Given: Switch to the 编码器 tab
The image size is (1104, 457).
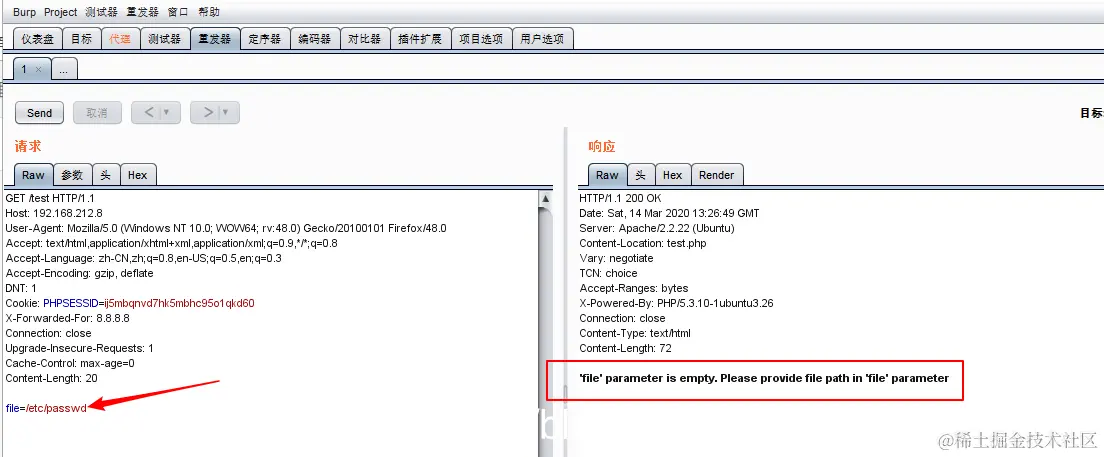Looking at the screenshot, I should pos(315,39).
